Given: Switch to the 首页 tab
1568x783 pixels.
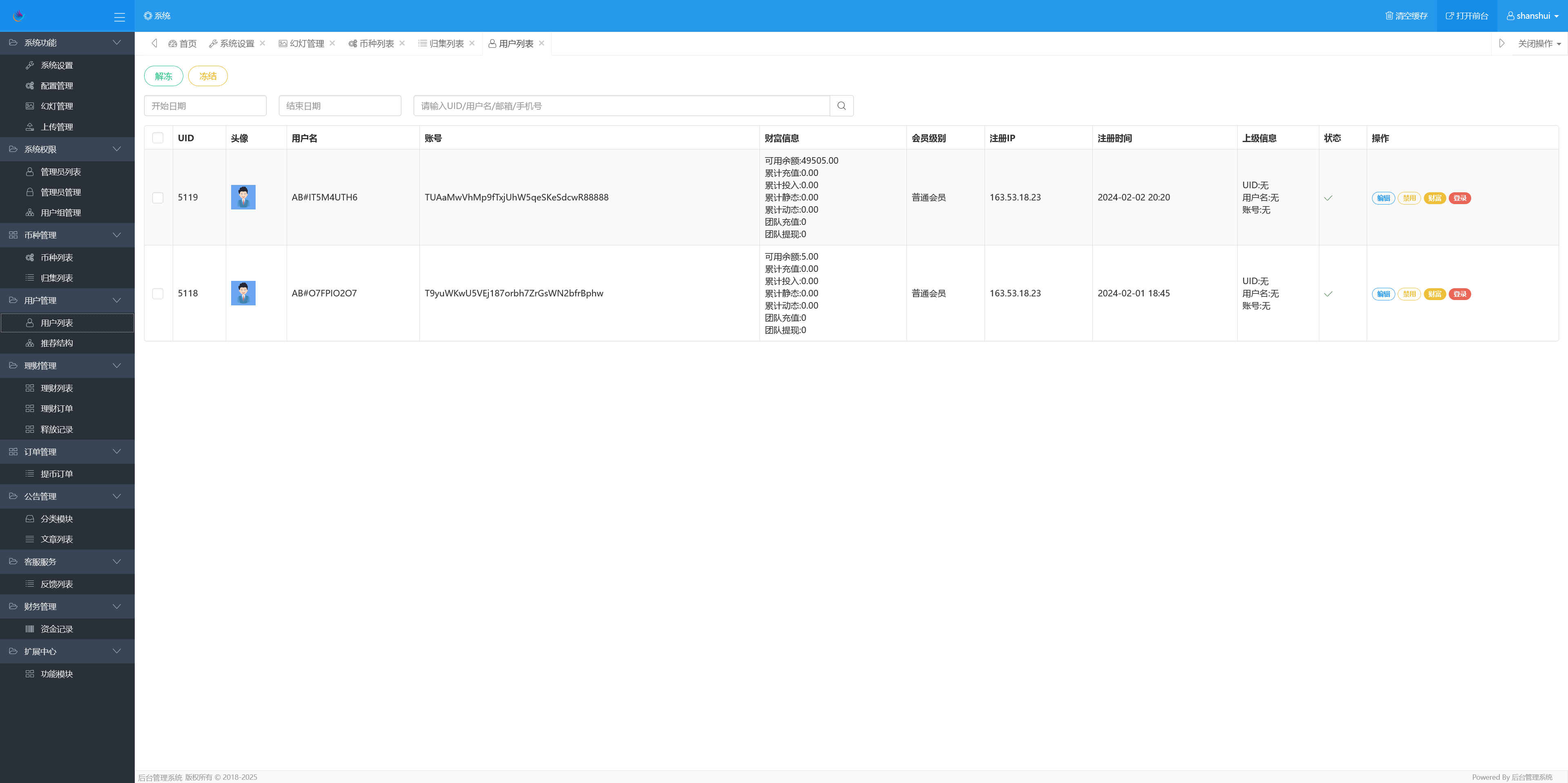Looking at the screenshot, I should click(182, 43).
